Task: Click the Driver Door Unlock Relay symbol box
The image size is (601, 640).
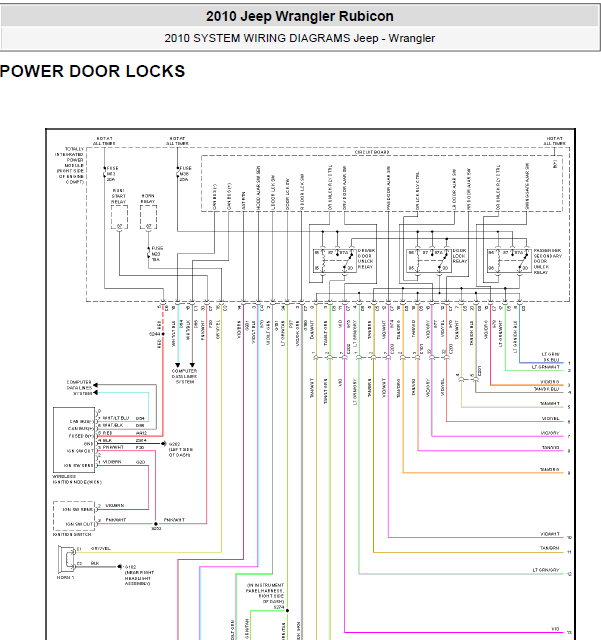Action: 335,261
